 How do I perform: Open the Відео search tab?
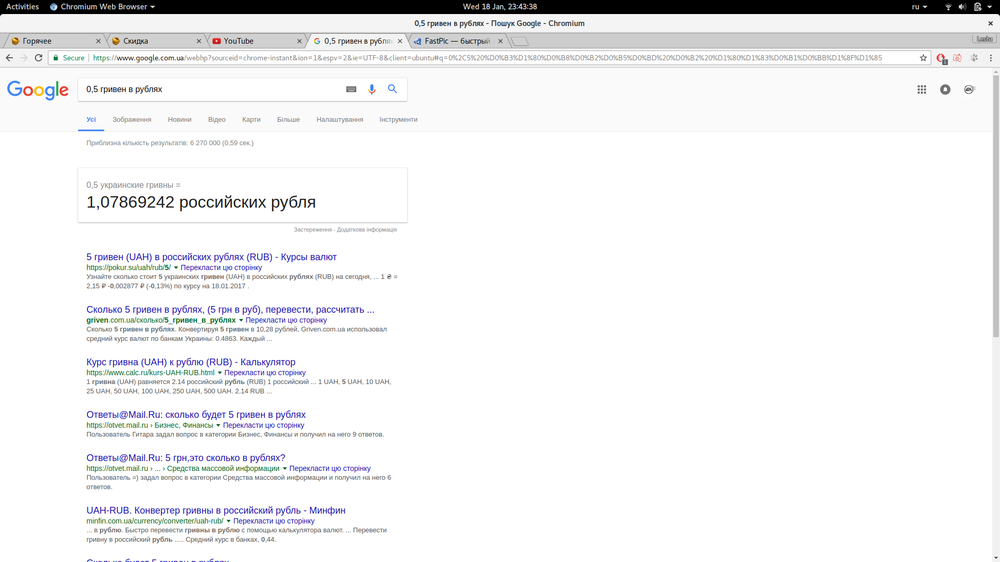216,119
